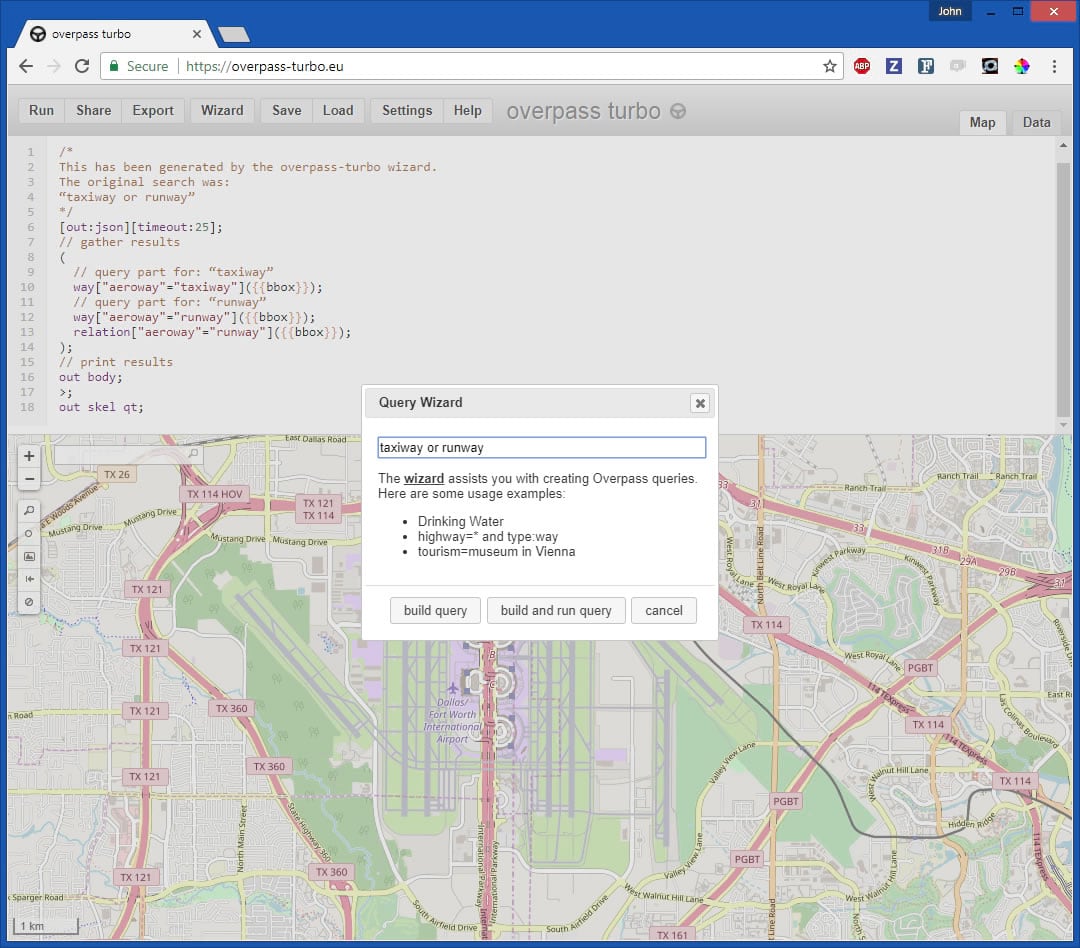Screen dimensions: 1080x948
Task: Close the Query Wizard dialog
Action: [x=700, y=403]
